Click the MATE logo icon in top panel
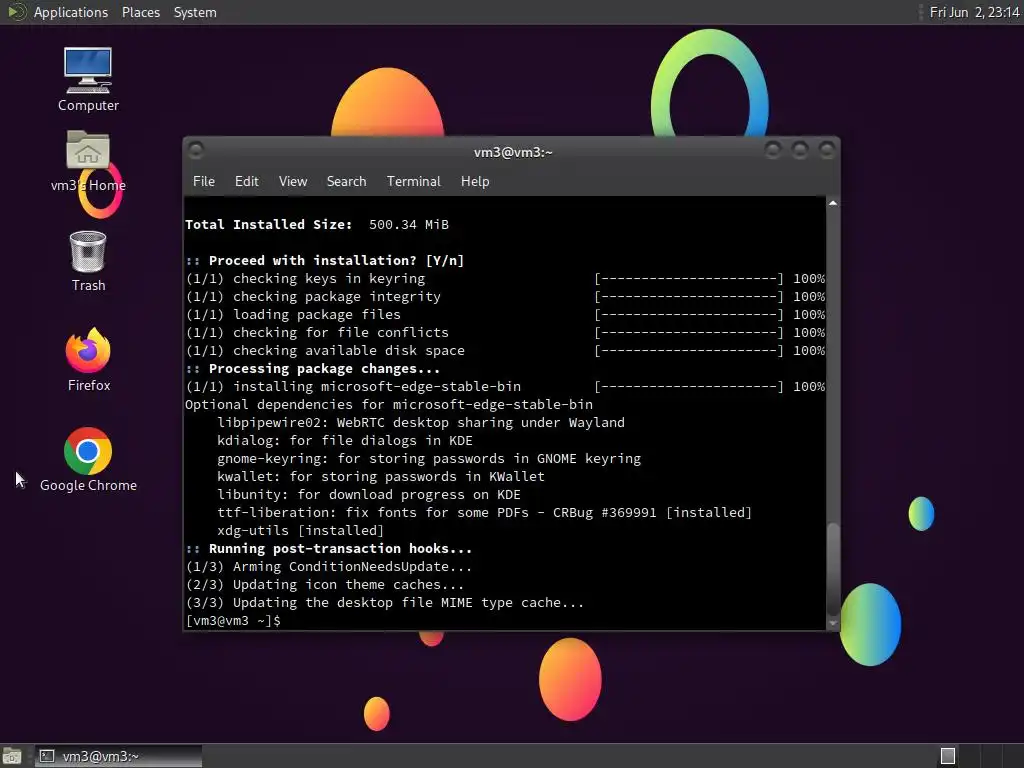 pyautogui.click(x=16, y=12)
